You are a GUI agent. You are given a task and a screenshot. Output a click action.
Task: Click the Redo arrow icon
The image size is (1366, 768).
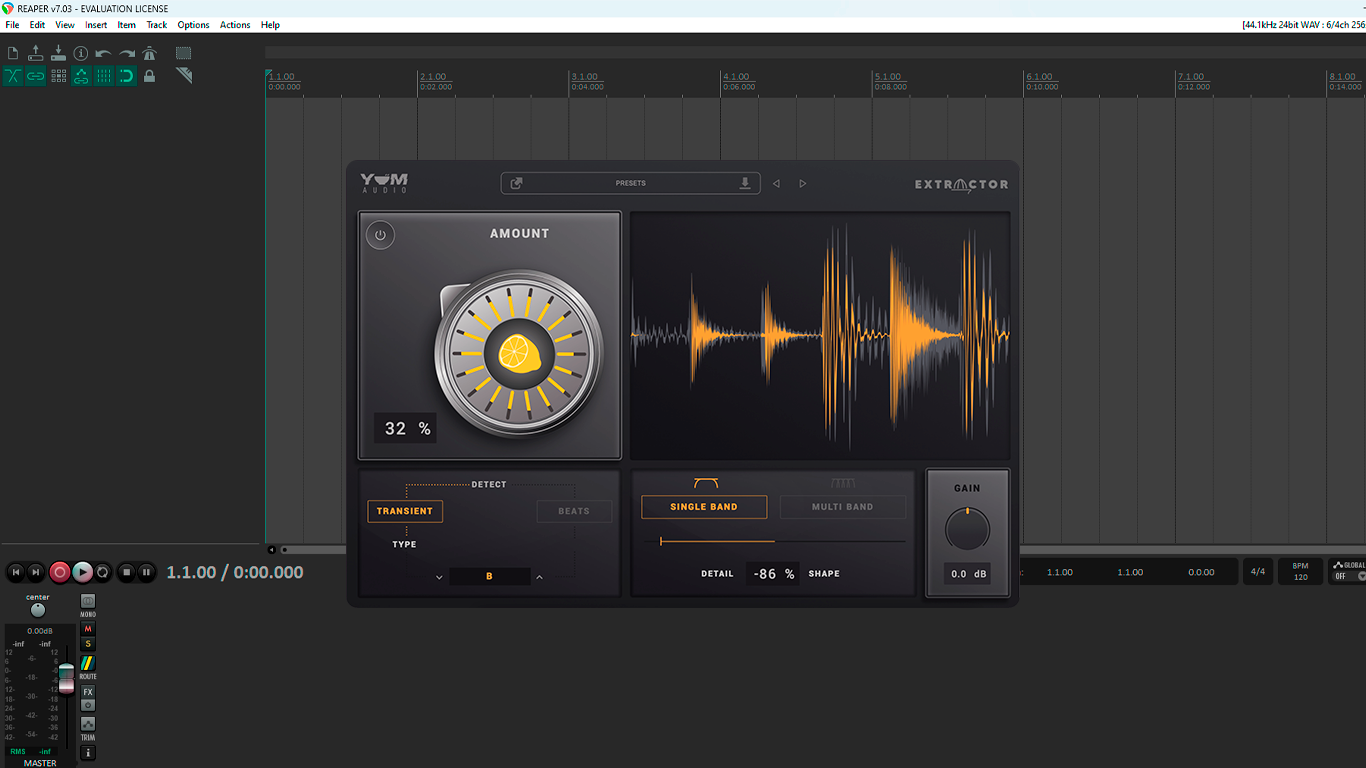pyautogui.click(x=127, y=53)
